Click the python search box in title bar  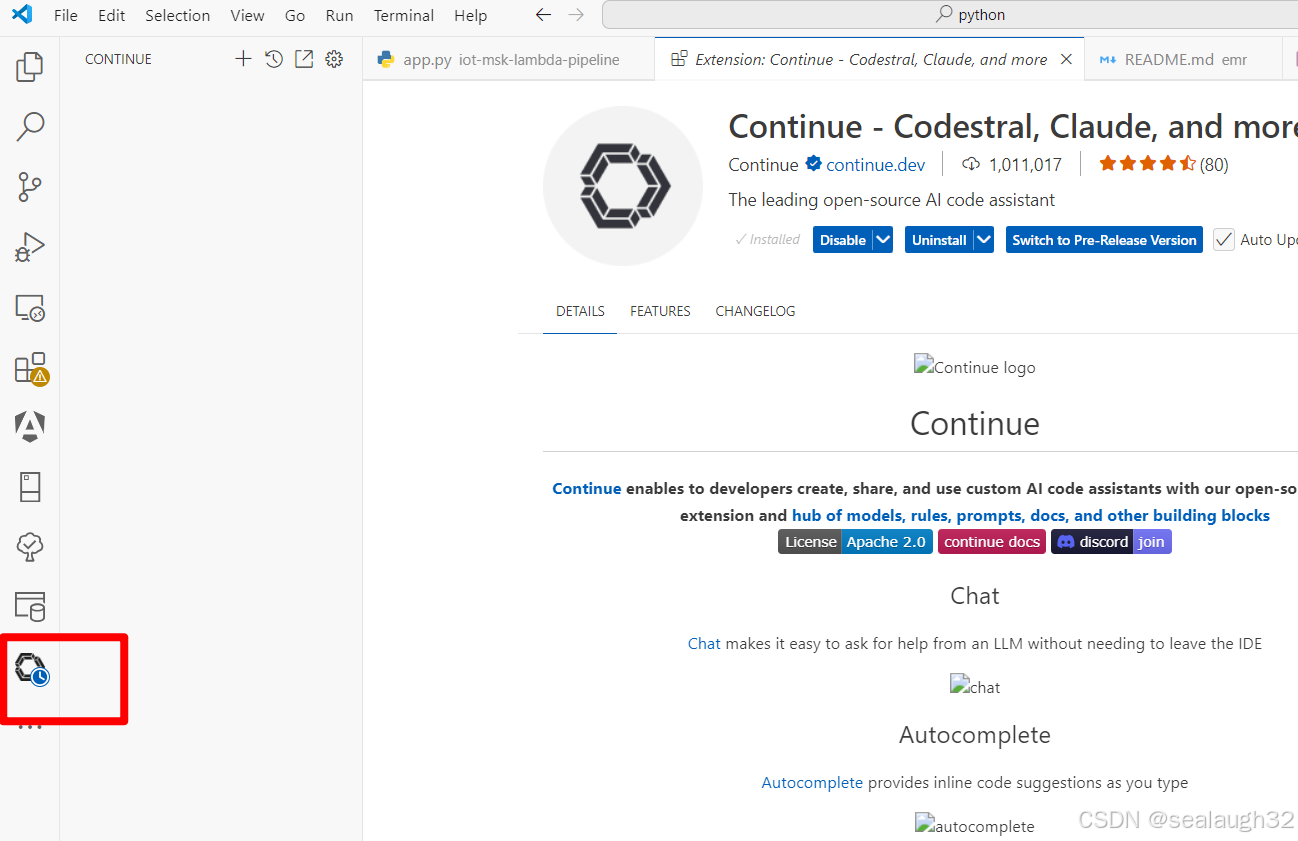950,15
